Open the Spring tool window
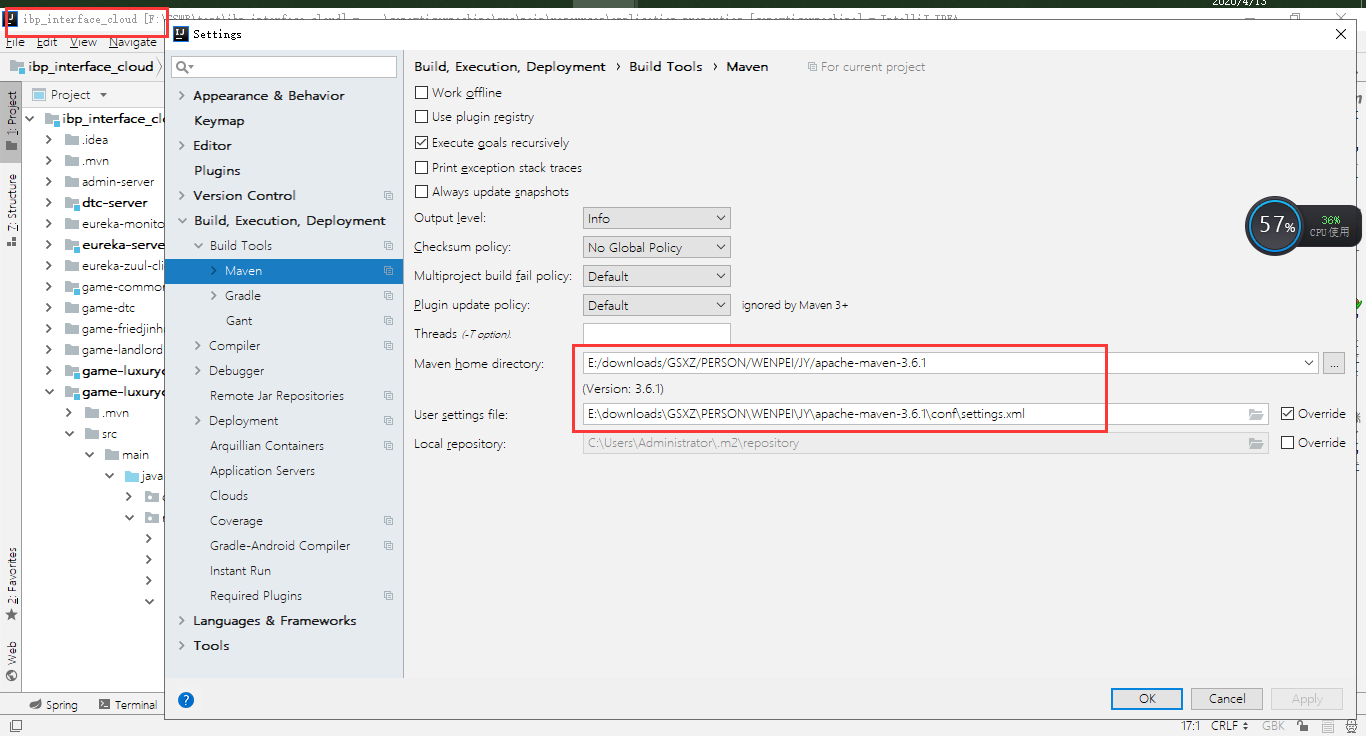Screen dimensions: 1366x736 pyautogui.click(x=53, y=704)
